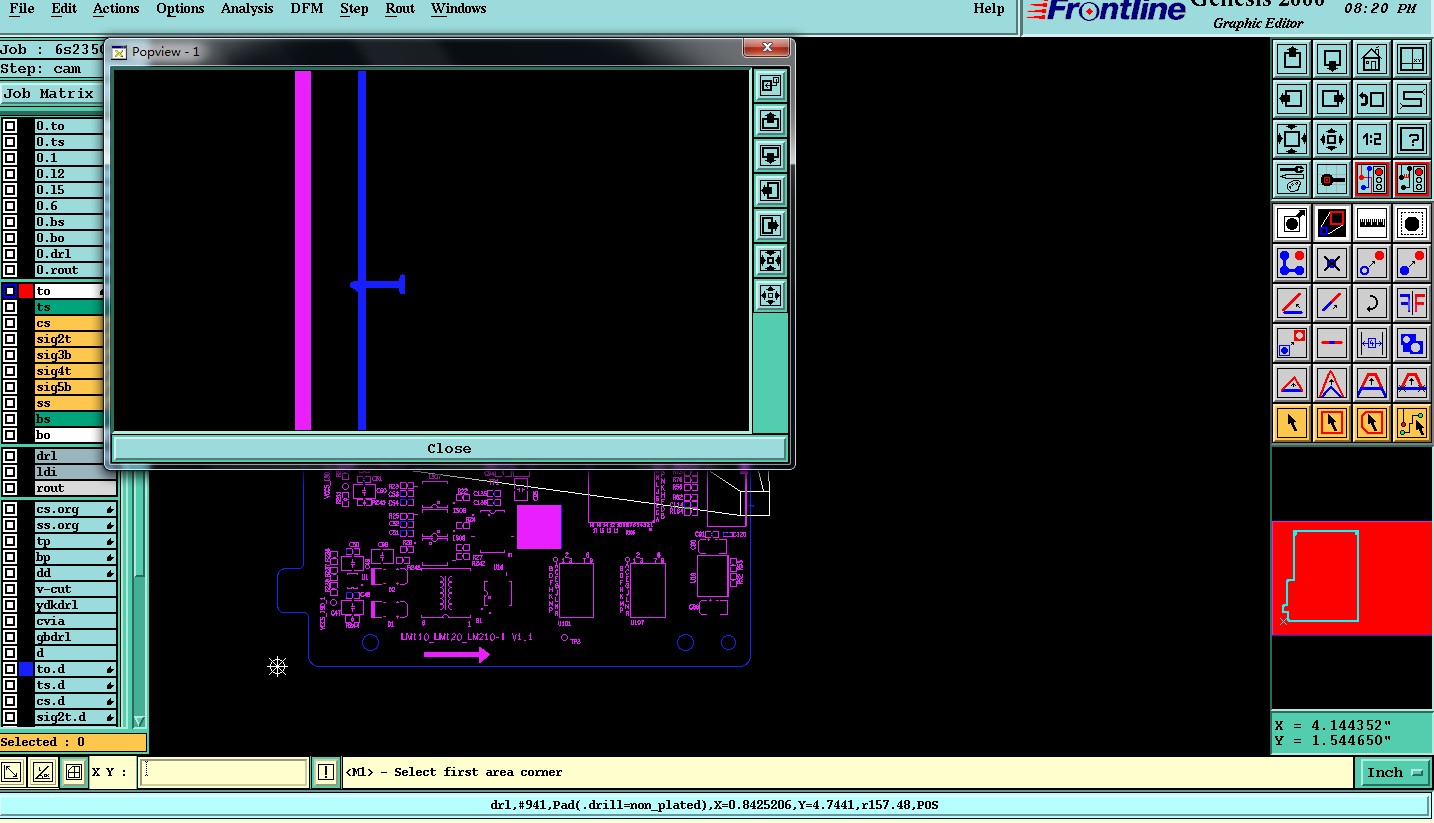Click the XY coordinate input field
The height and width of the screenshot is (823, 1434).
(223, 772)
